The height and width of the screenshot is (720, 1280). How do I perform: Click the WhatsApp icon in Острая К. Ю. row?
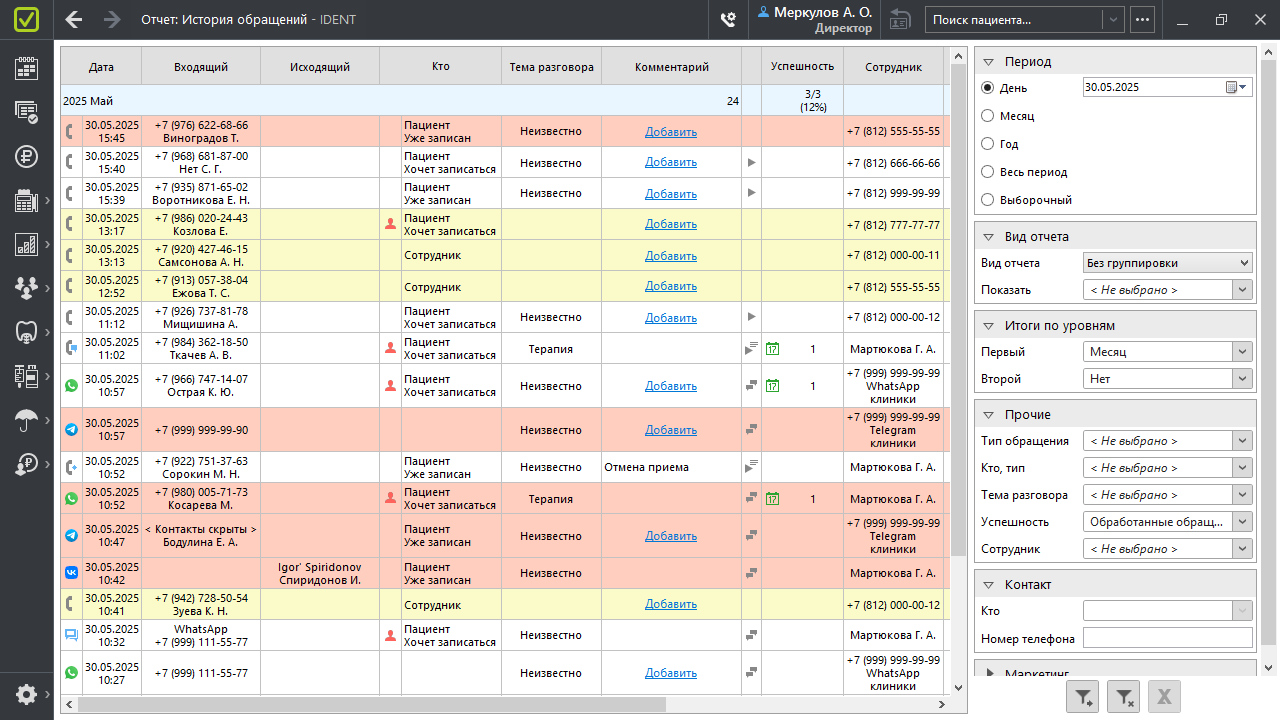click(x=71, y=386)
